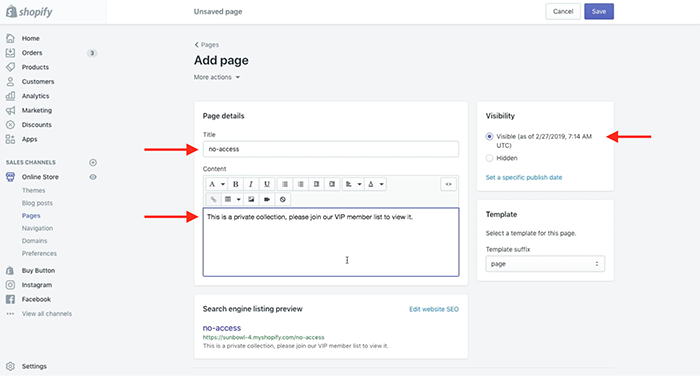Insert numbered list
The image size is (700, 376).
coord(300,184)
